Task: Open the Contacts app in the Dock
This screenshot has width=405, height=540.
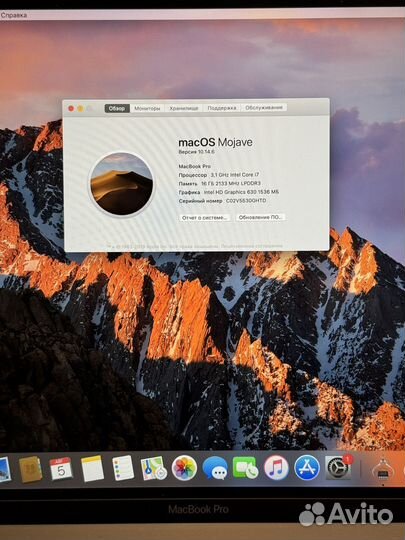Action: pos(30,469)
